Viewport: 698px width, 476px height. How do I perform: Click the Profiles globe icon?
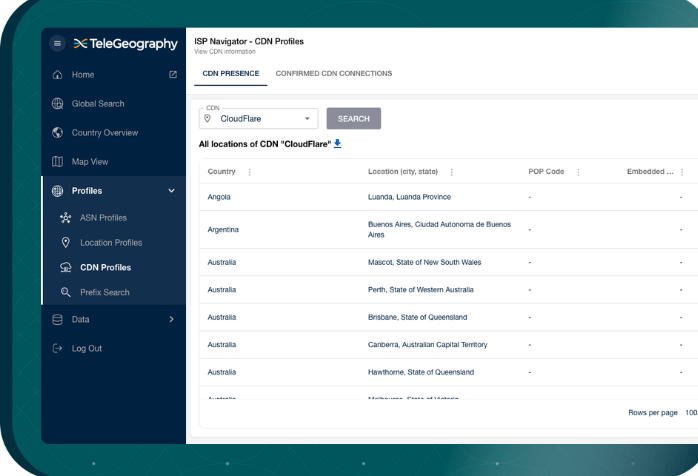(57, 191)
